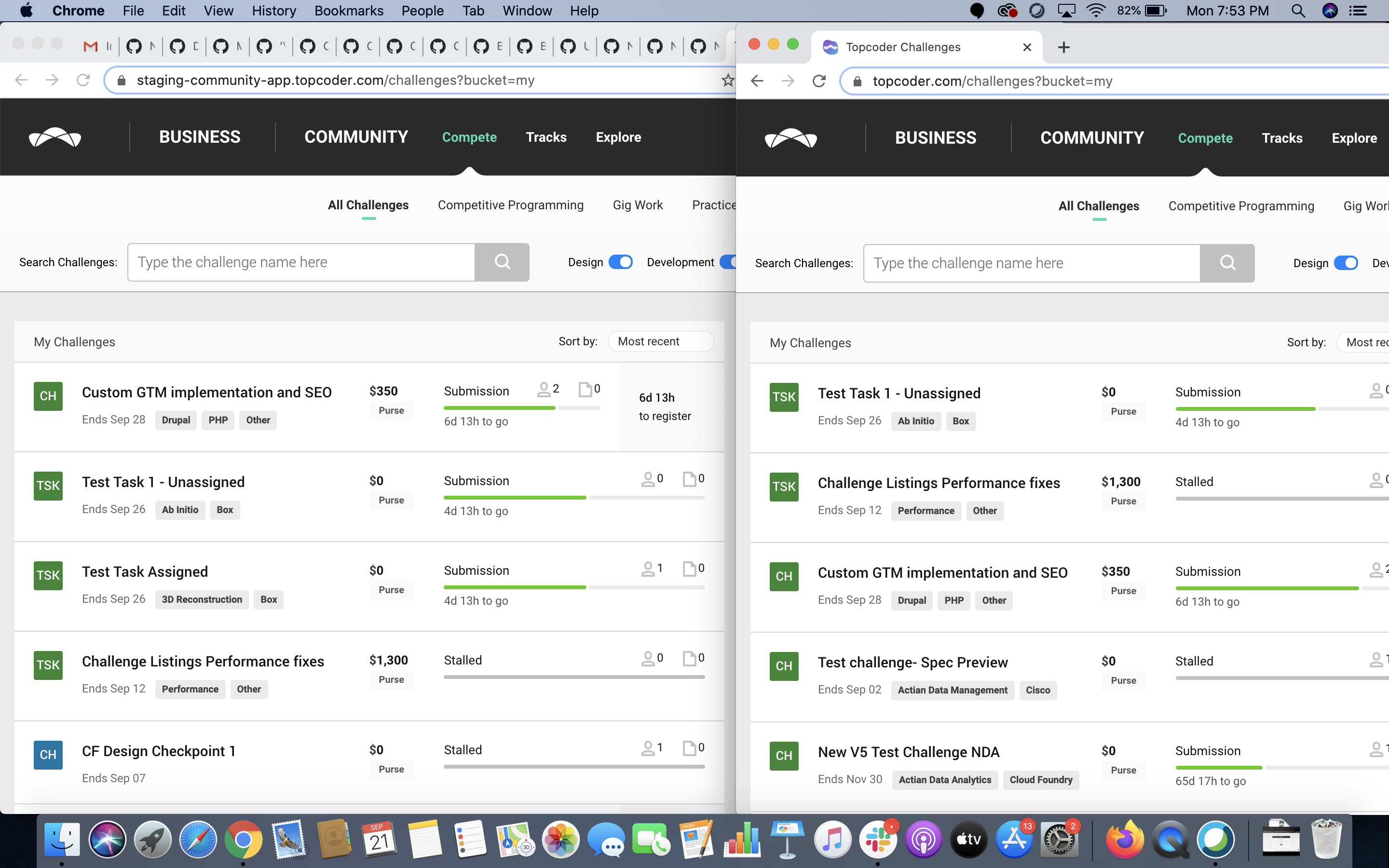Open Tracks menu in left window header

pos(546,137)
